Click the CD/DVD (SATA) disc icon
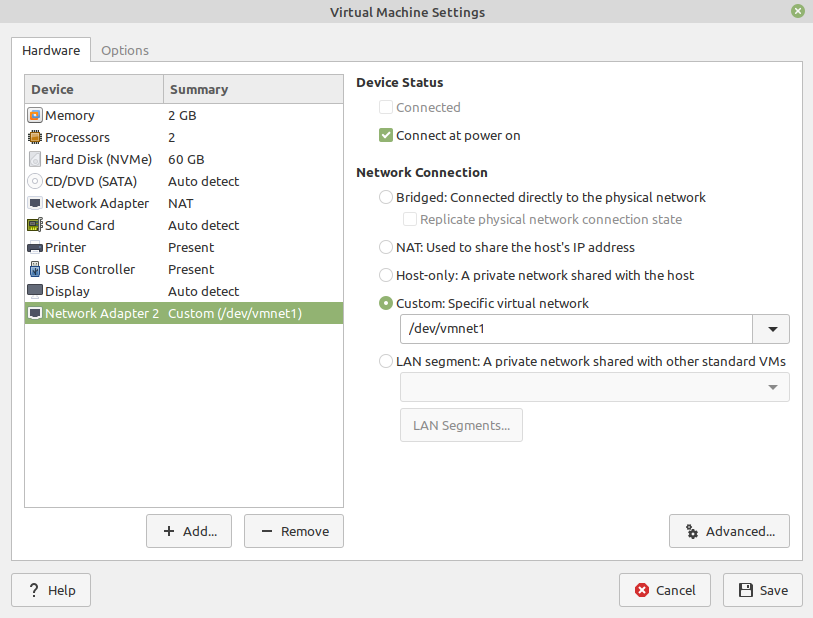Image resolution: width=813 pixels, height=618 pixels. coord(35,182)
